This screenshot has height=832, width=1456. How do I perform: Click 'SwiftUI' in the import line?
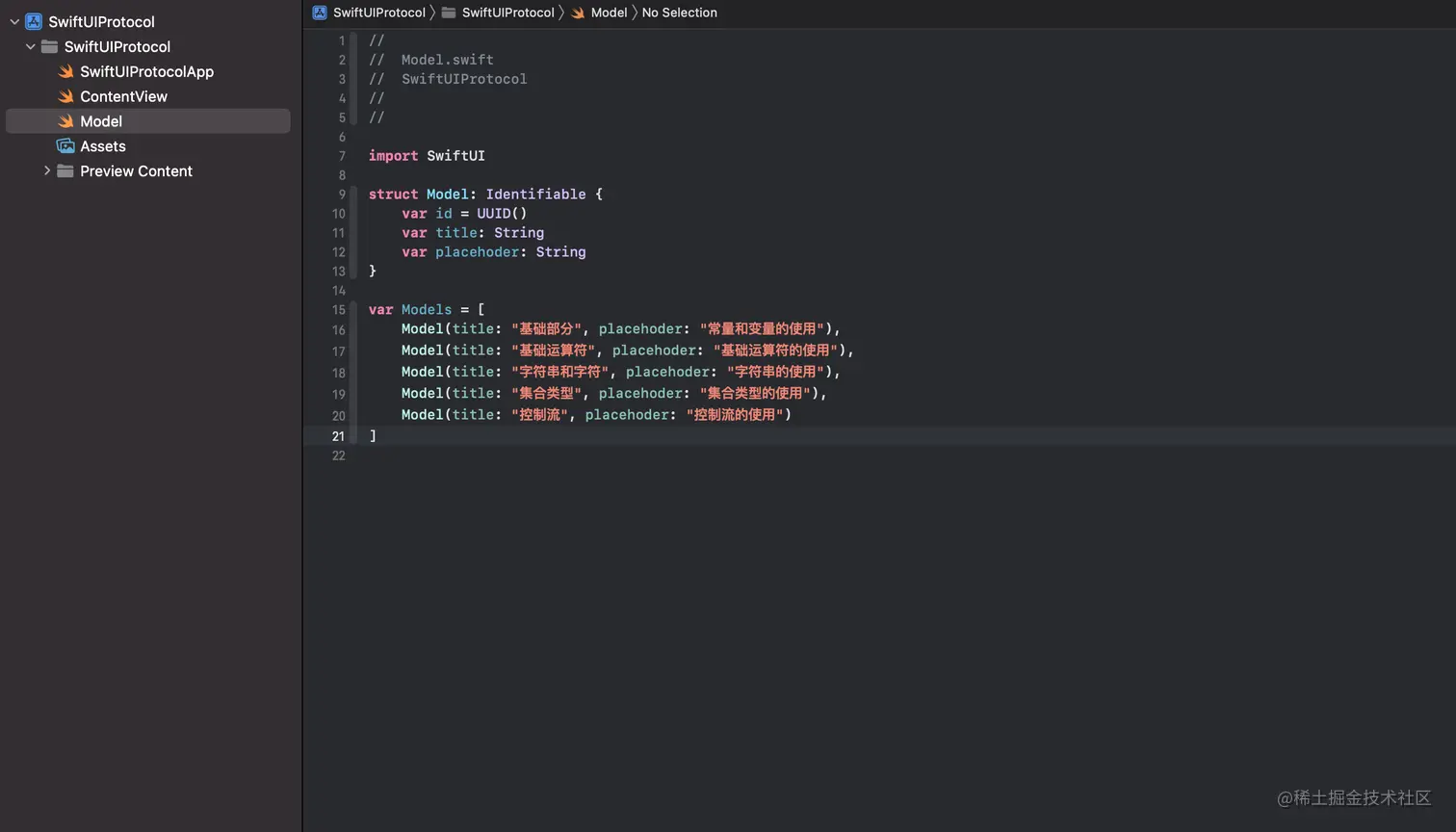click(x=455, y=156)
